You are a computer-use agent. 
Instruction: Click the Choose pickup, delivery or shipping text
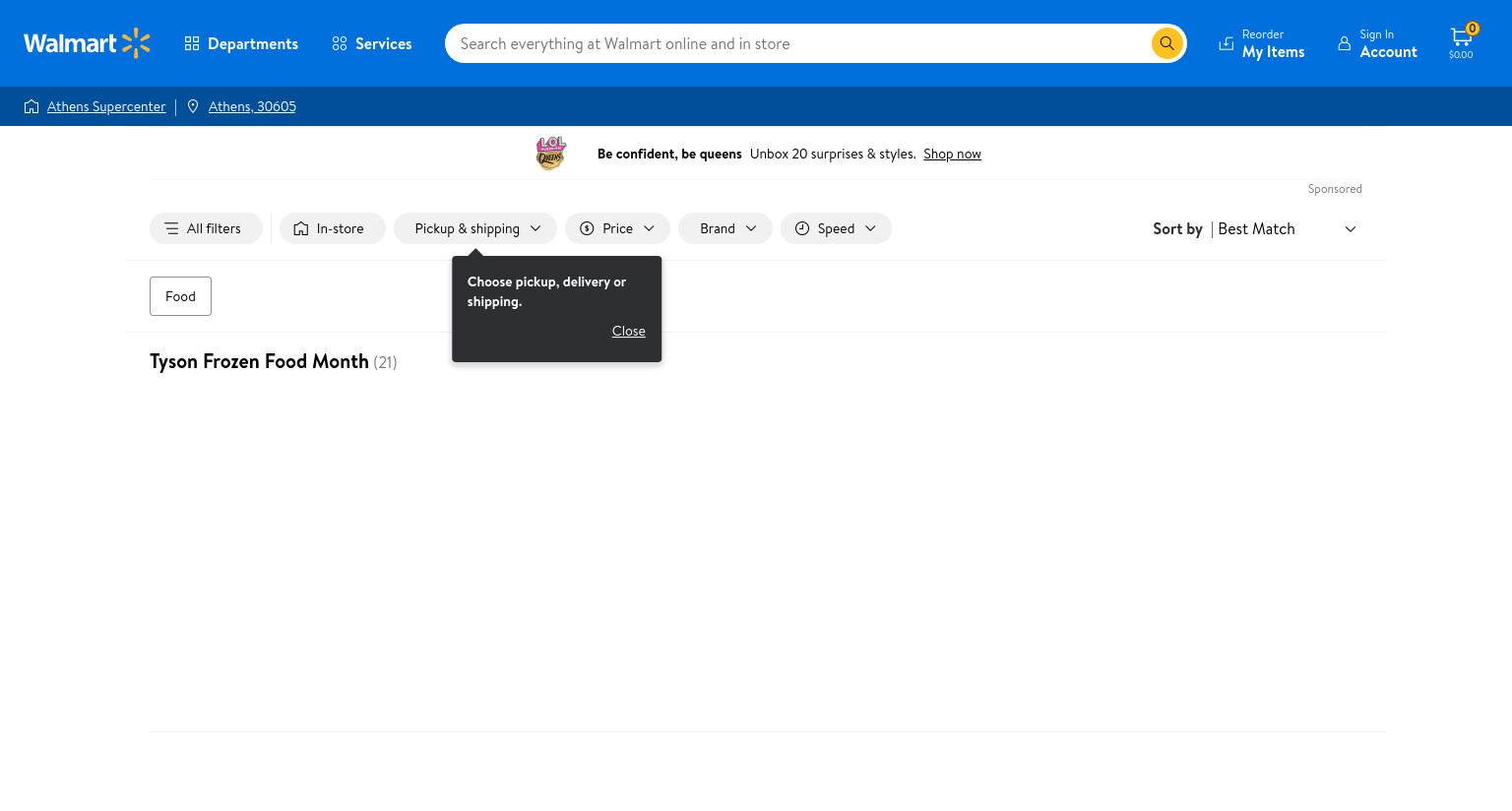coord(546,291)
